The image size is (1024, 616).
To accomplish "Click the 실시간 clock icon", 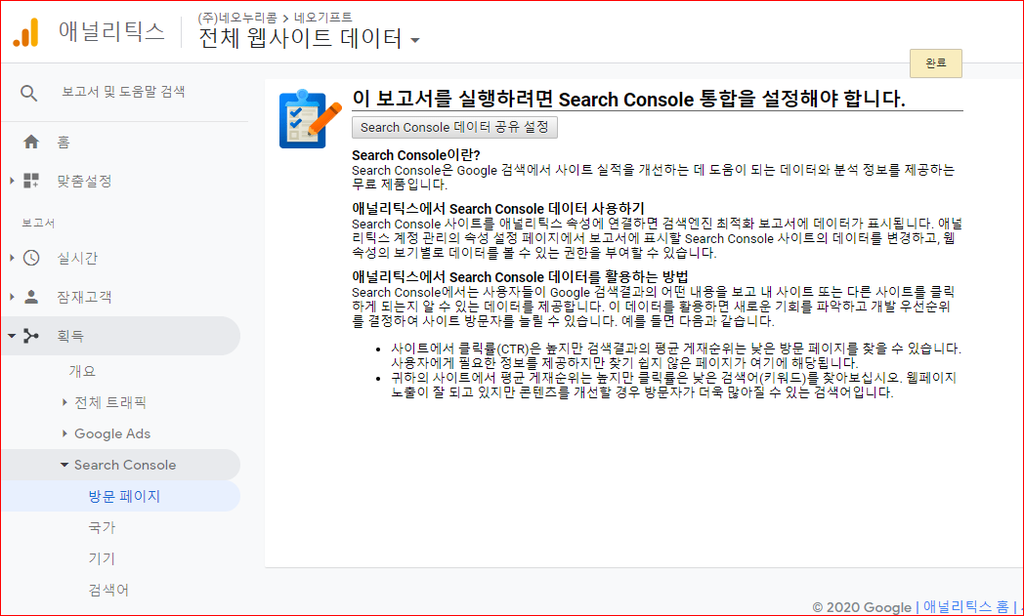I will point(31,258).
